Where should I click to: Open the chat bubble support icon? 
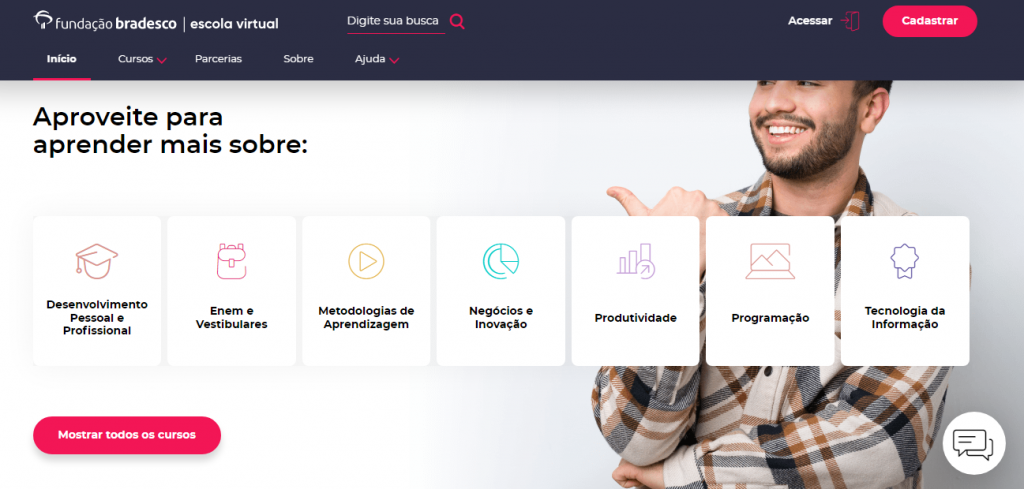[973, 444]
